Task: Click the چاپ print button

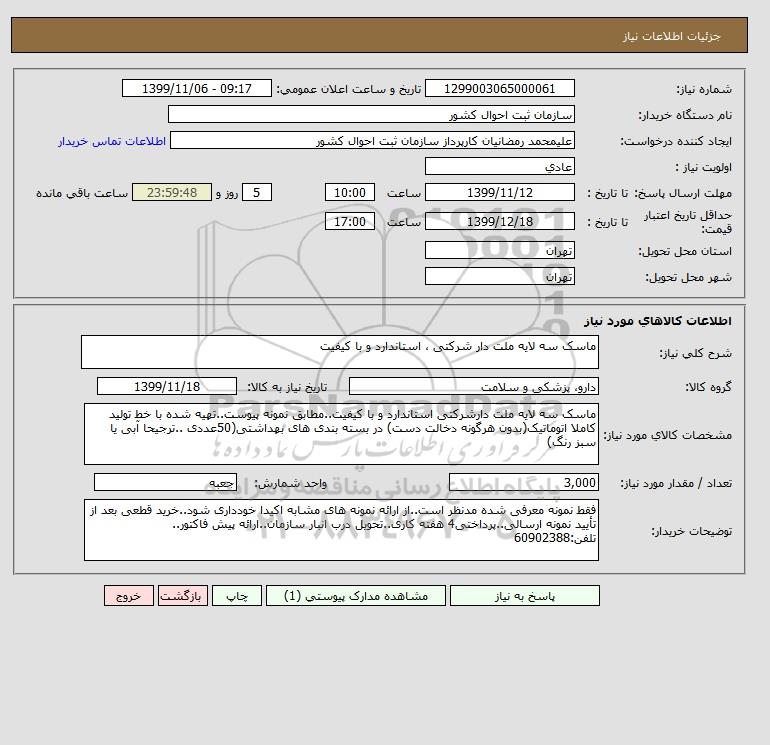Action: [x=237, y=595]
